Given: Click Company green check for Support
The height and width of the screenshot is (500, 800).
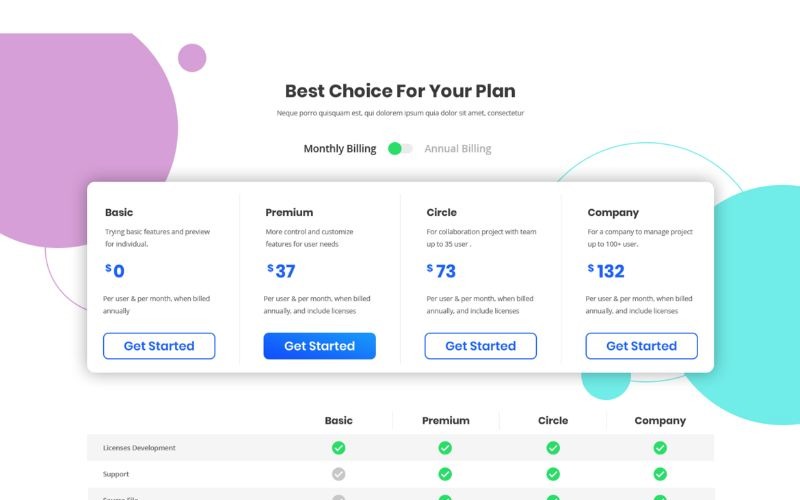Looking at the screenshot, I should (660, 474).
